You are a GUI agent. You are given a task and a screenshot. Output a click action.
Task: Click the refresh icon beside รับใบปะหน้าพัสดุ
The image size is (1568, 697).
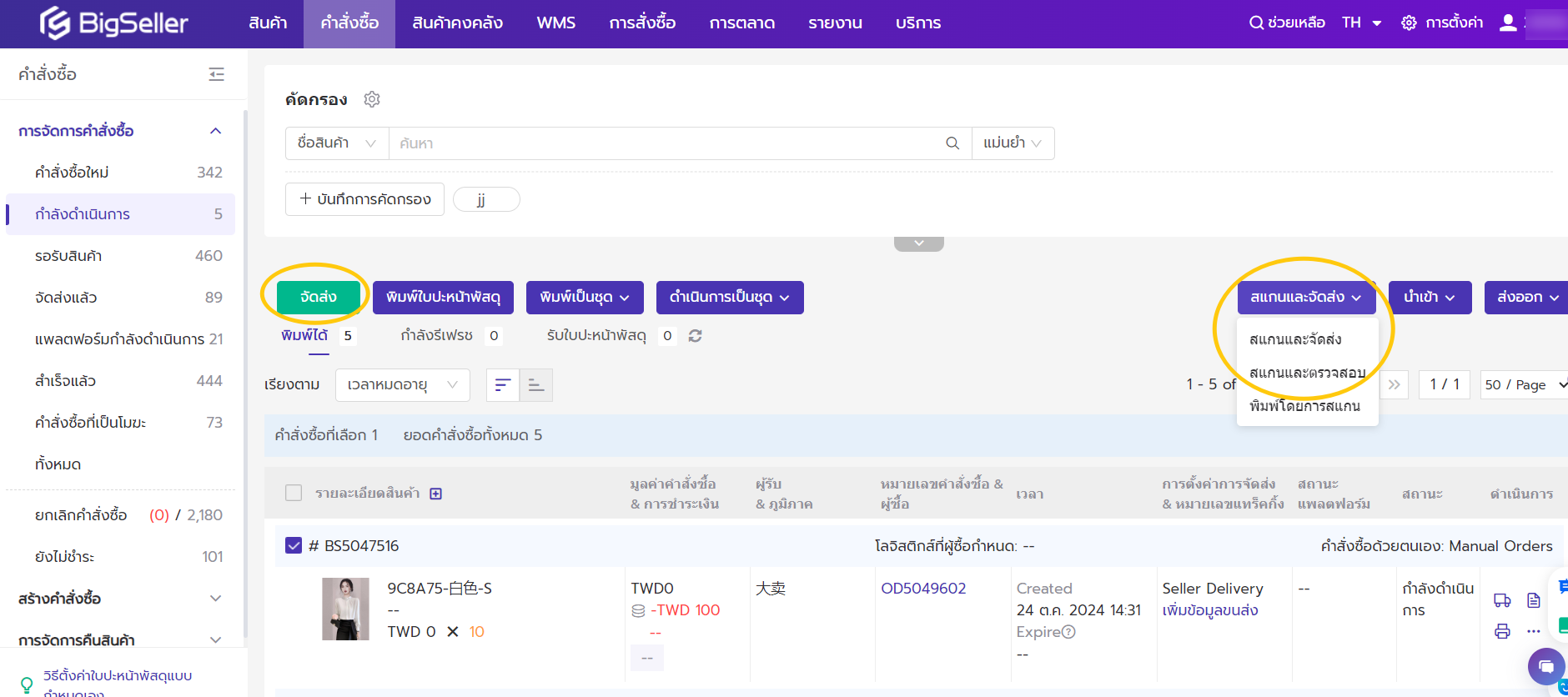point(695,336)
